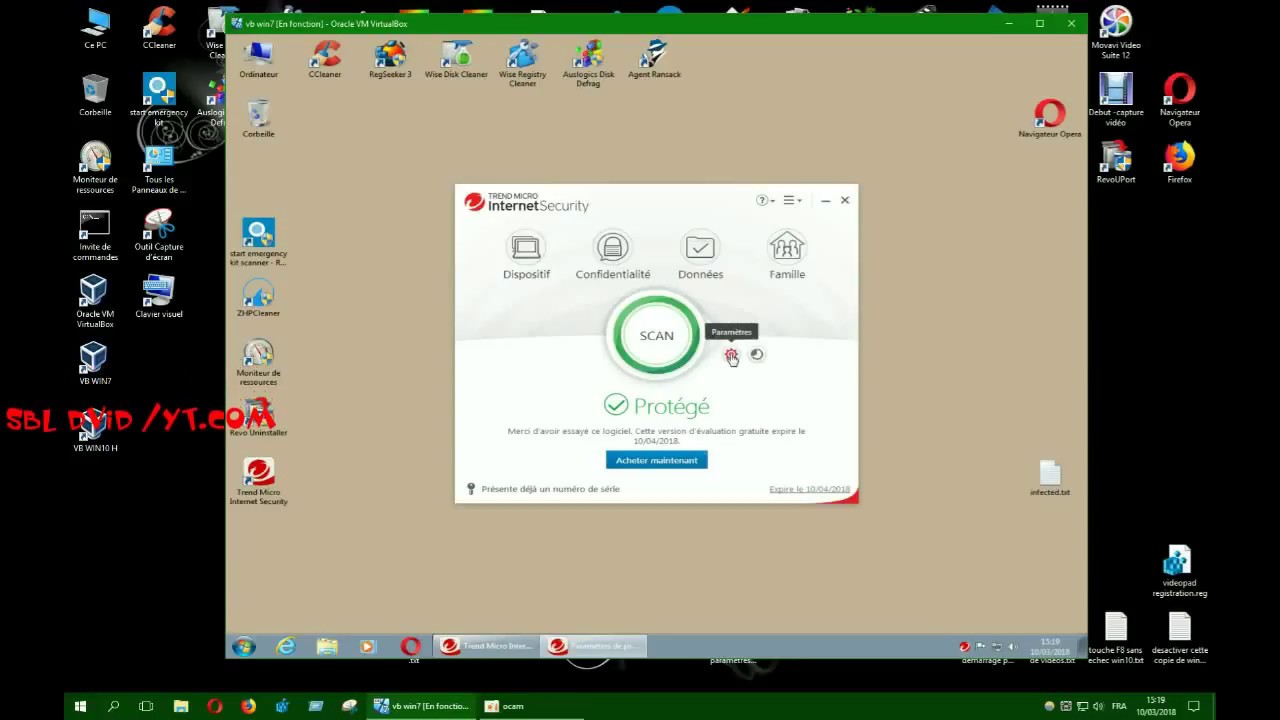Image resolution: width=1280 pixels, height=720 pixels.
Task: Open Windows 7 Start orb in VM
Action: point(243,647)
